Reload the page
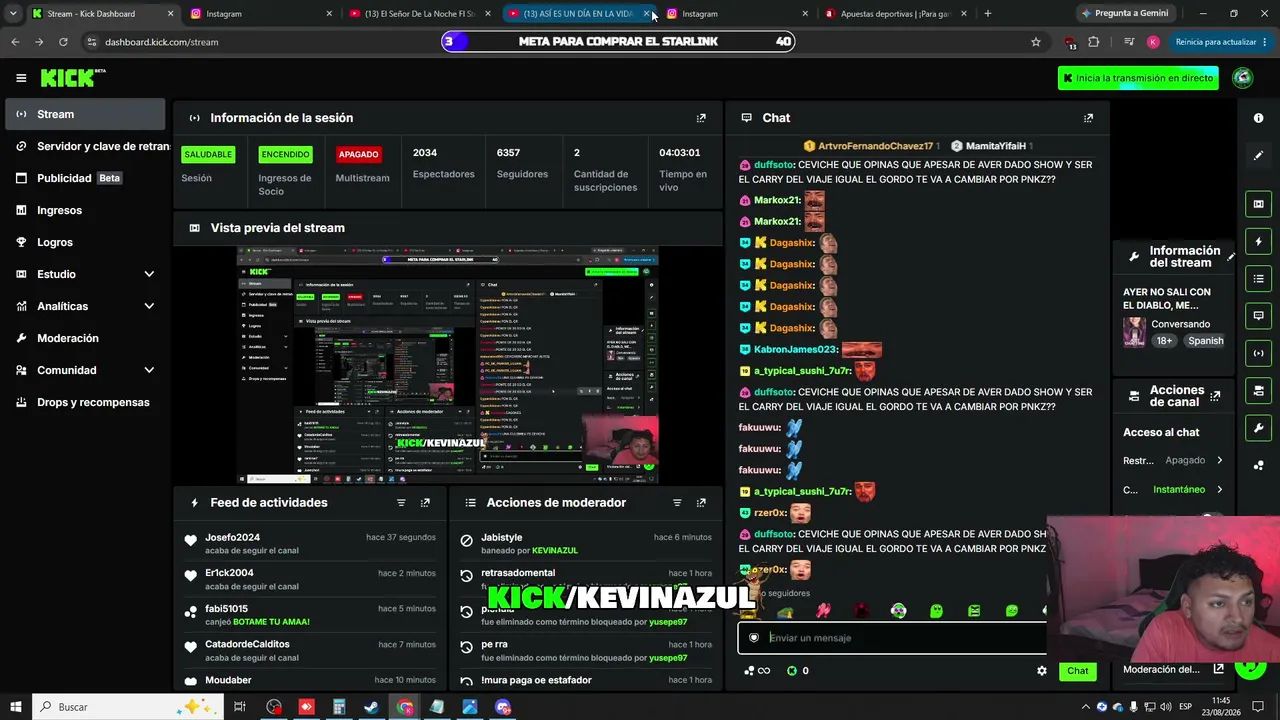 [x=63, y=42]
